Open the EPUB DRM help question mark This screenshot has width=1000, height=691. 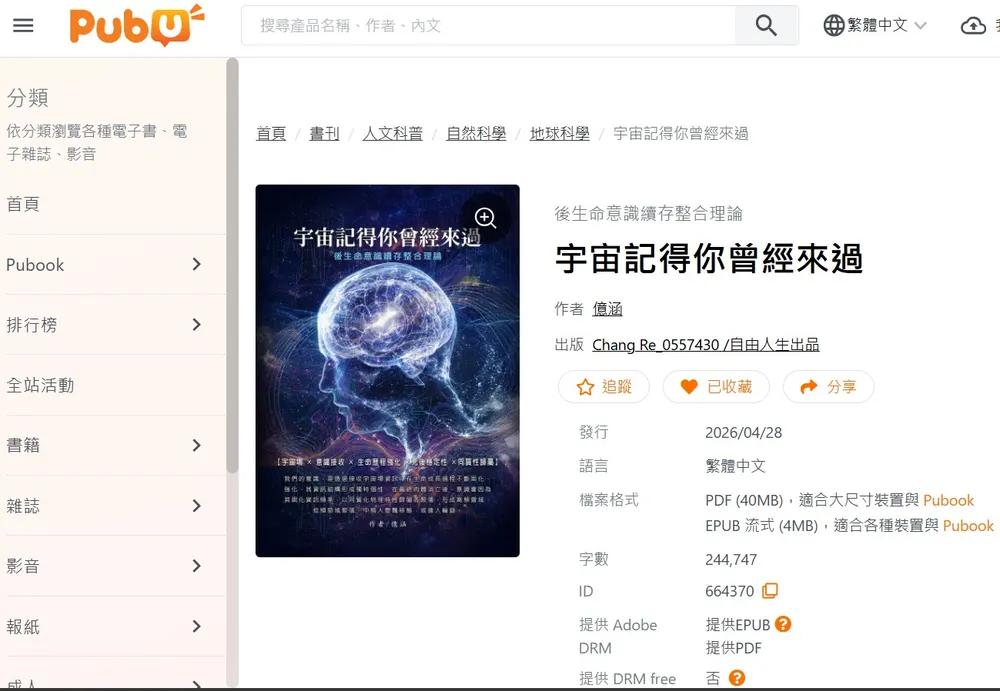[783, 624]
